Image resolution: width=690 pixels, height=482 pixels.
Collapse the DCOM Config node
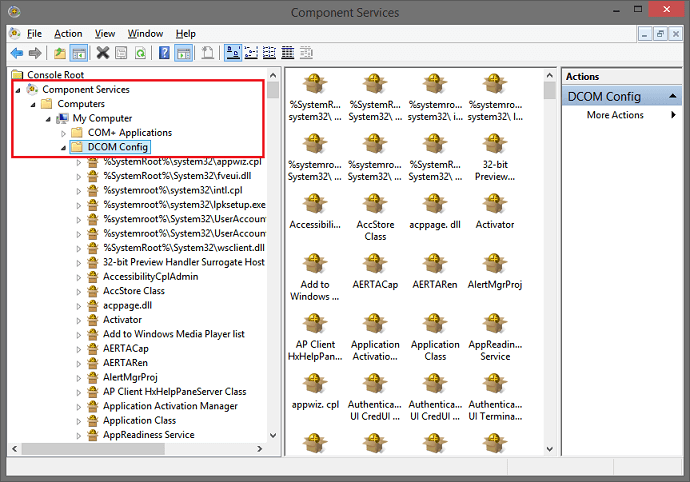click(x=63, y=148)
